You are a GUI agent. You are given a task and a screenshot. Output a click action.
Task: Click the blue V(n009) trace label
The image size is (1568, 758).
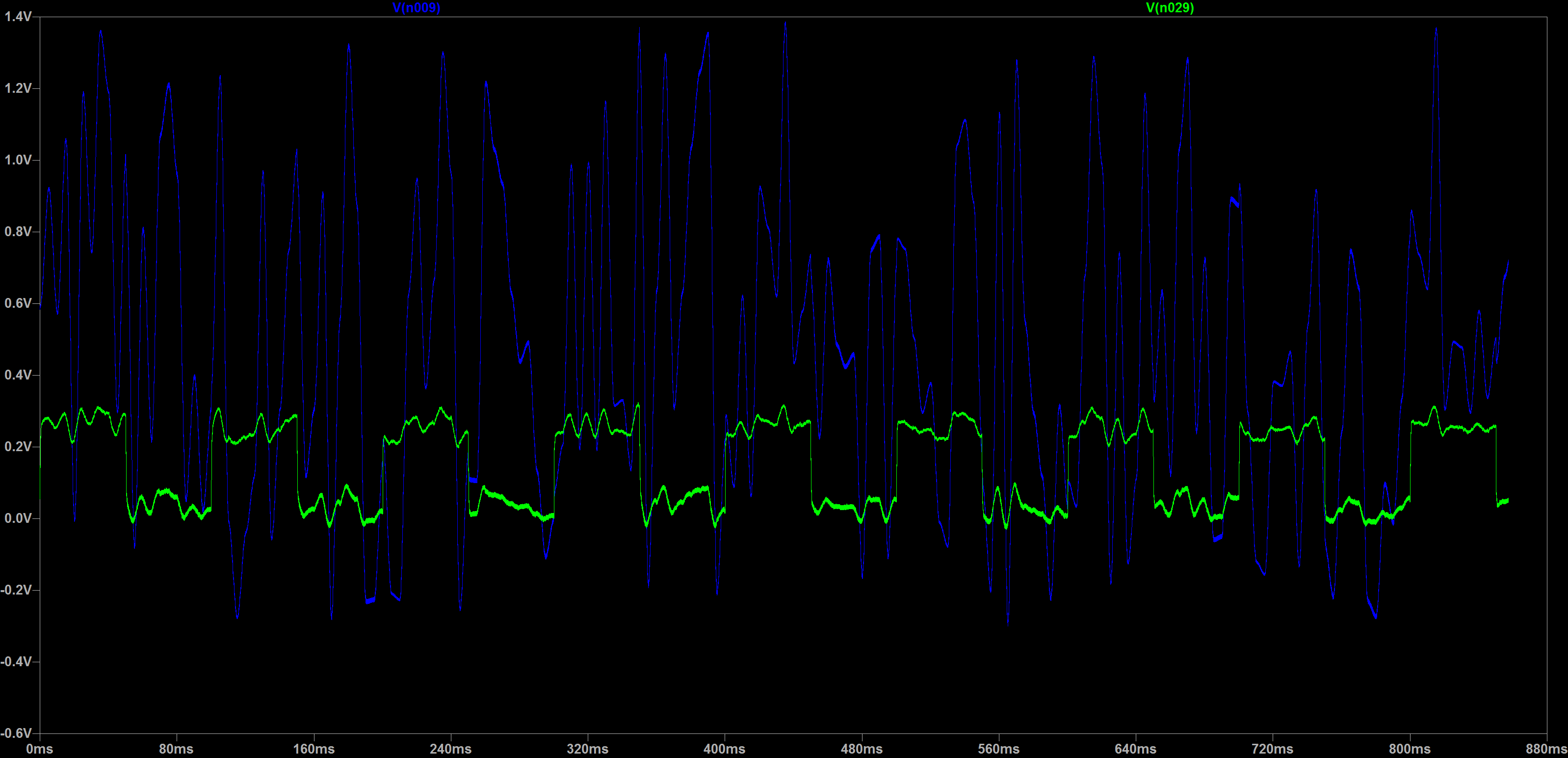[416, 7]
